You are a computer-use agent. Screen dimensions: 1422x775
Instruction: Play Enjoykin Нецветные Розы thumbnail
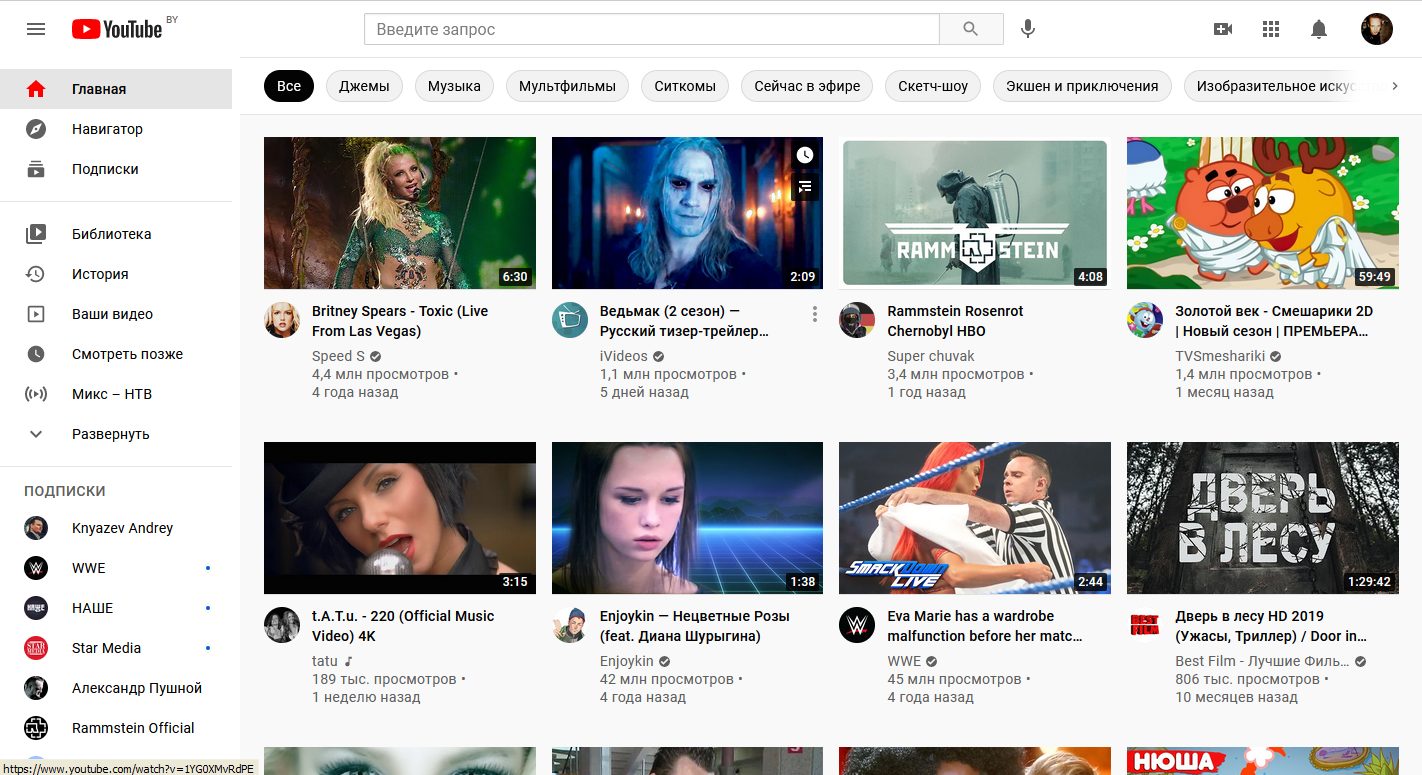coord(687,518)
